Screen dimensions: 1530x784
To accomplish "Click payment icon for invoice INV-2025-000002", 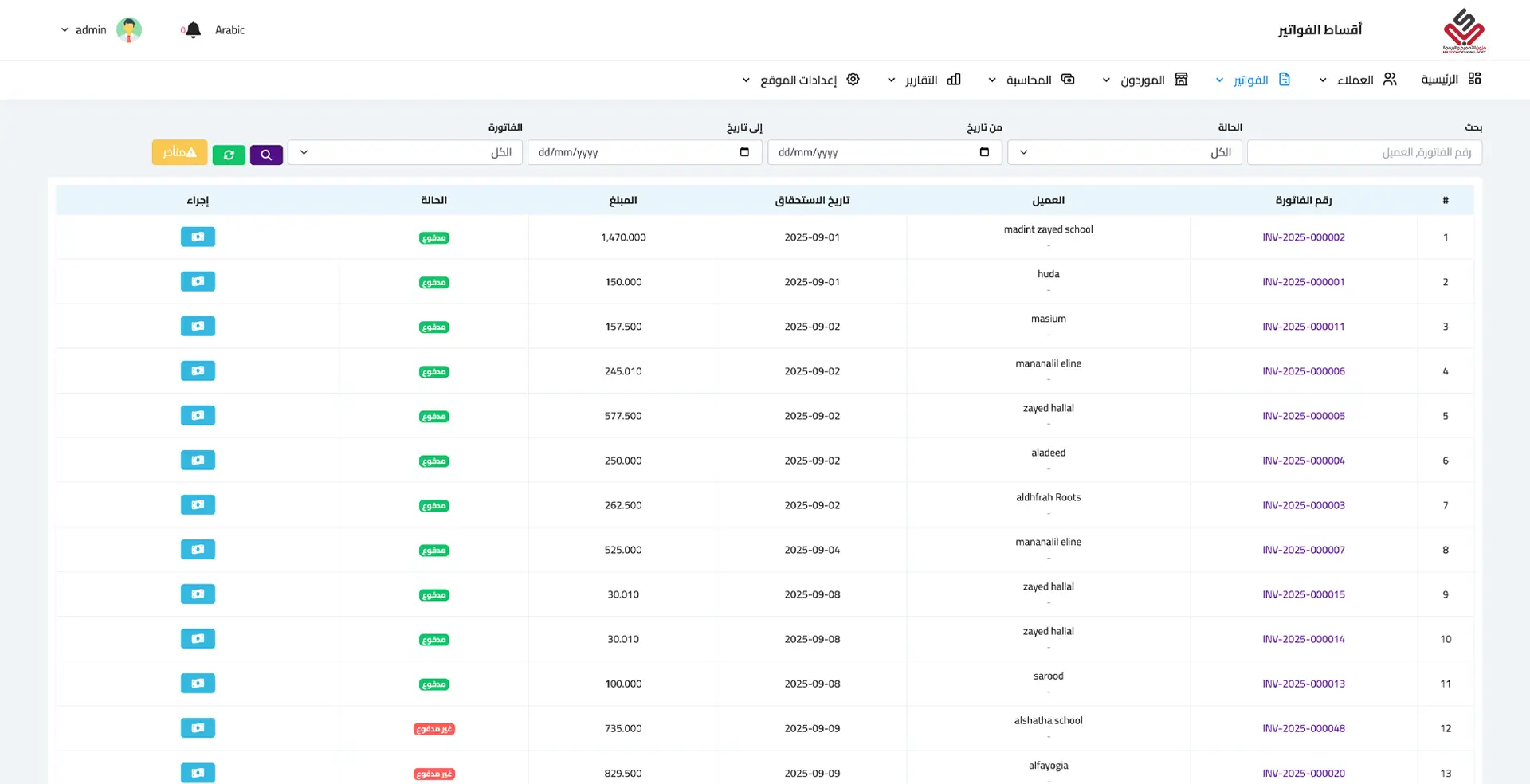I will [x=198, y=237].
